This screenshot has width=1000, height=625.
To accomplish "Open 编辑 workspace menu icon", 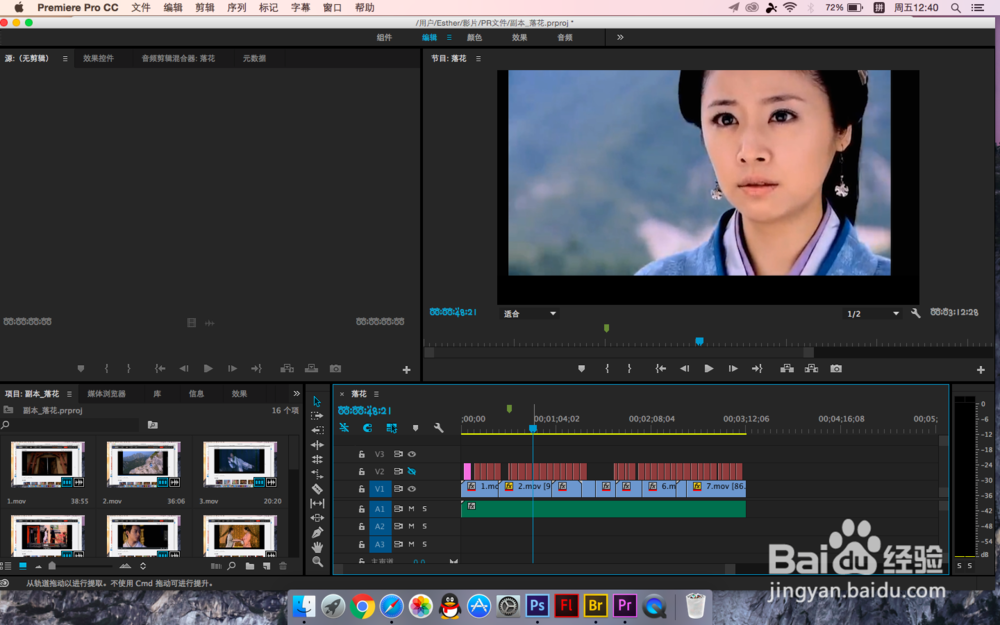I will 449,38.
